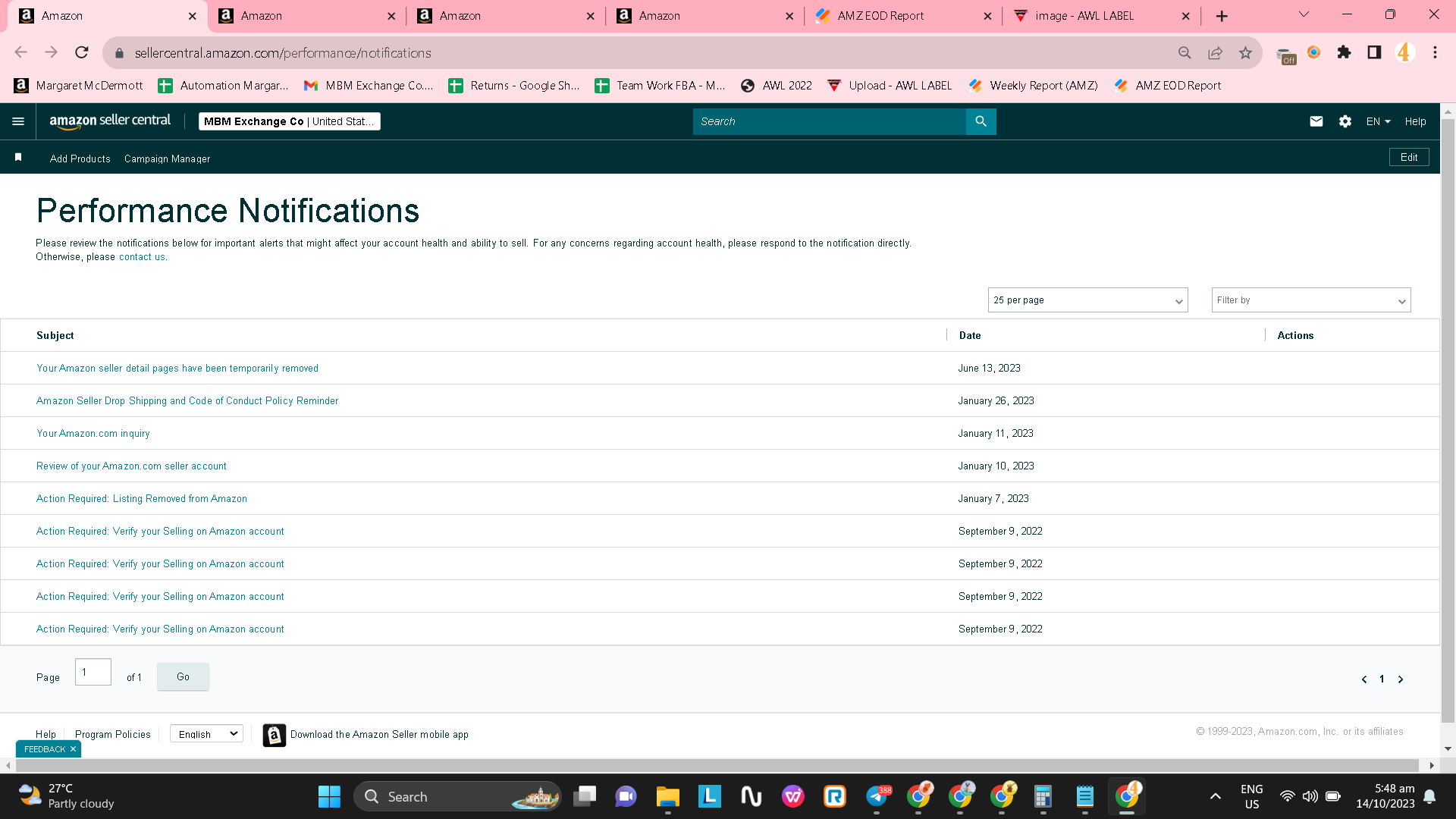Click the share page icon in address bar
Viewport: 1456px width, 819px height.
coord(1215,52)
